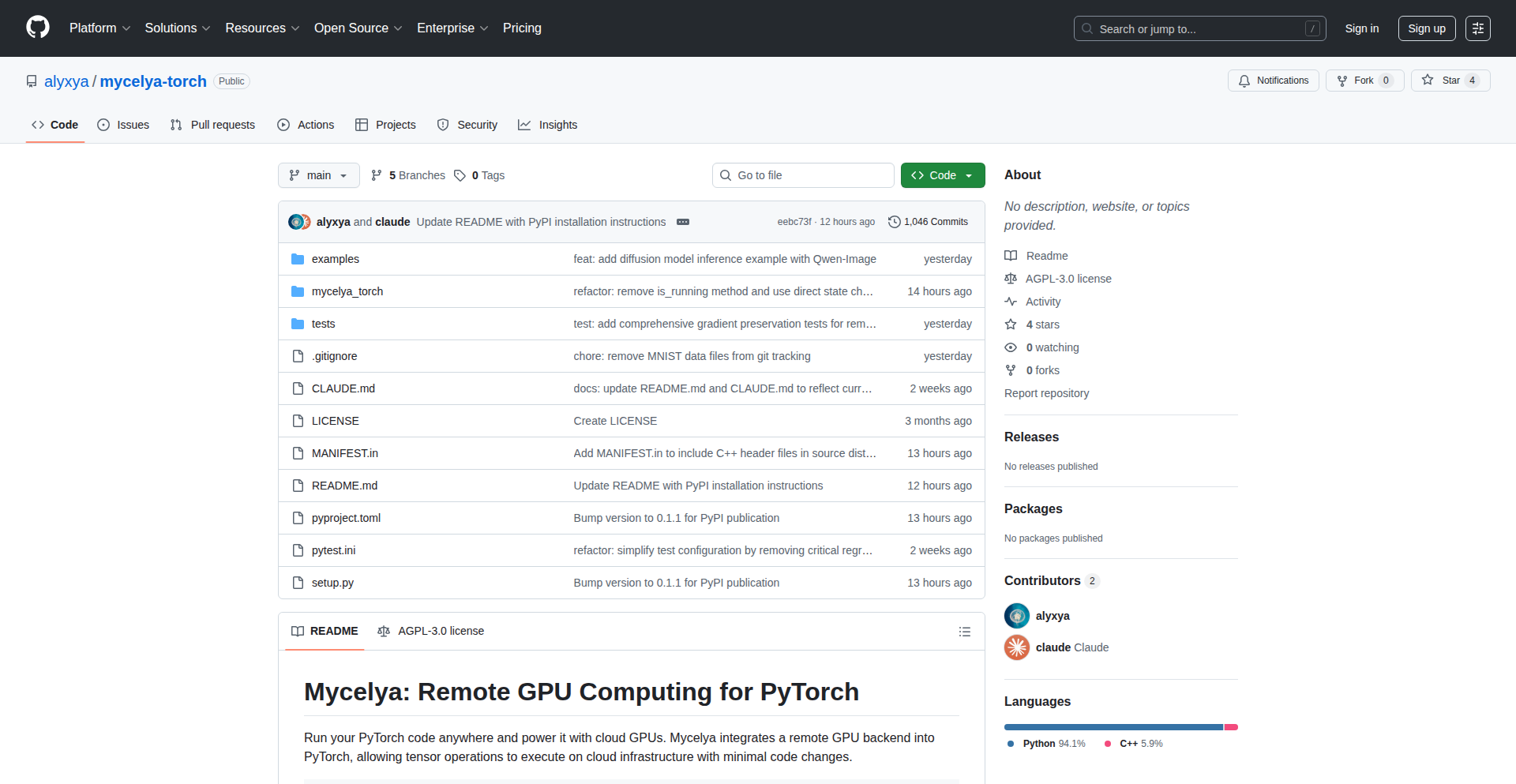Open the Report repository link
This screenshot has width=1516, height=784.
[x=1046, y=393]
